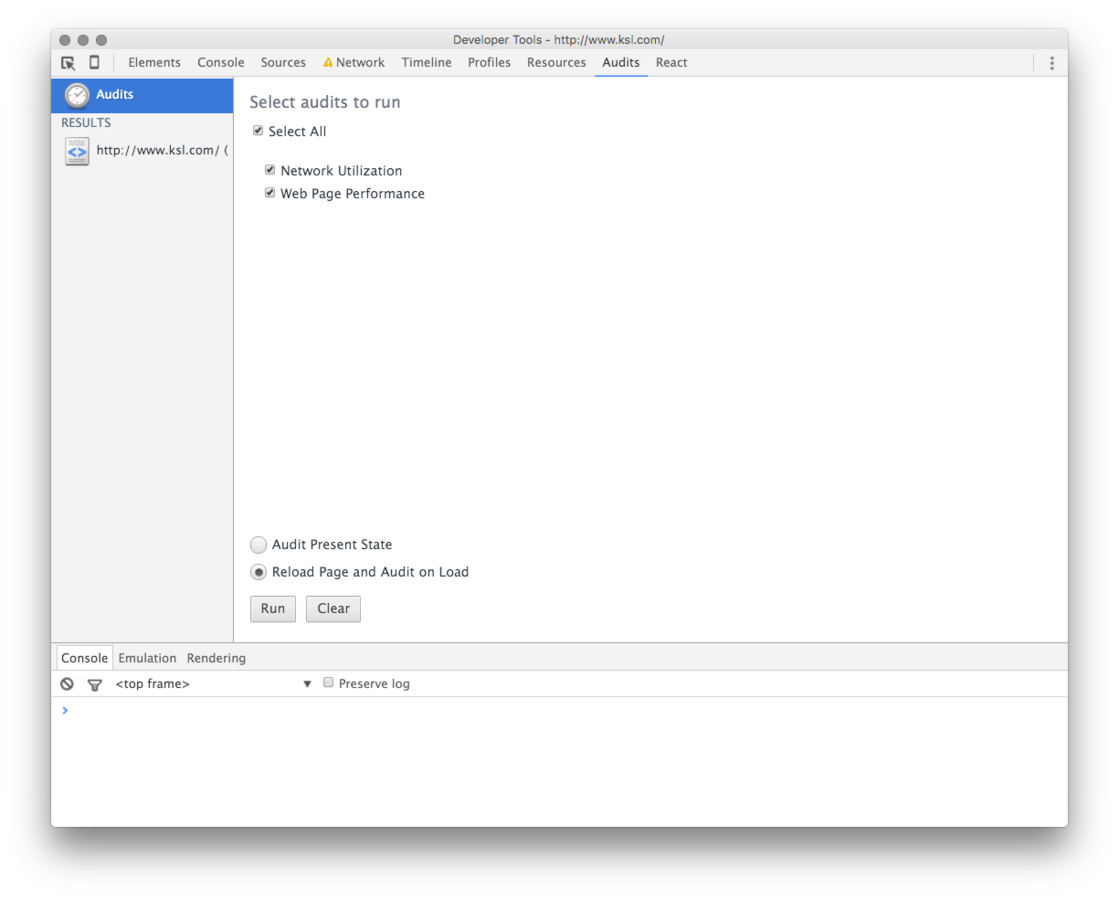Uncheck Network Utilization audit
This screenshot has height=900, width=1119.
pos(270,170)
